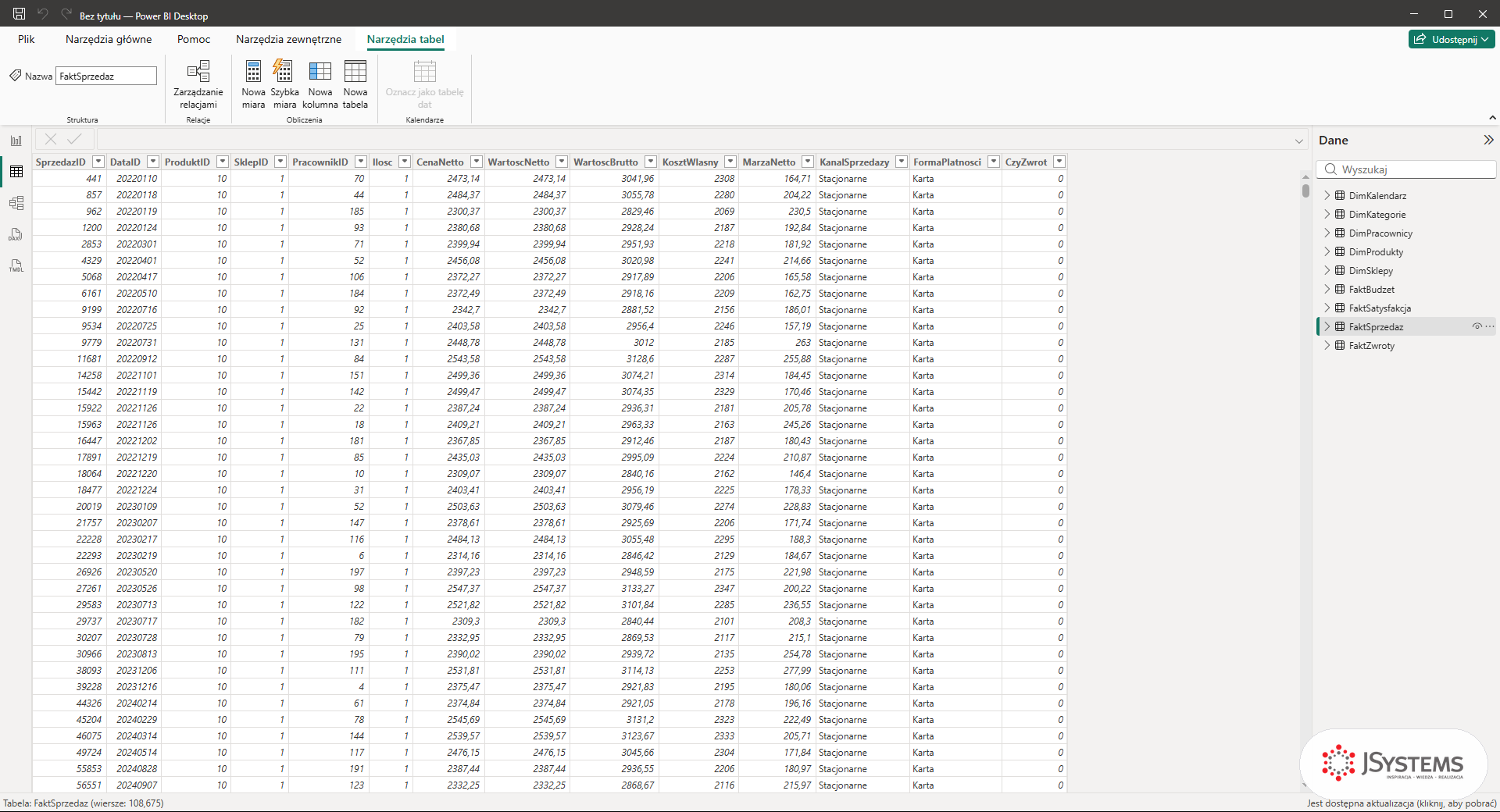Image resolution: width=1500 pixels, height=812 pixels.
Task: Open KanalSprzedazy column filter dropdown
Action: click(x=902, y=162)
